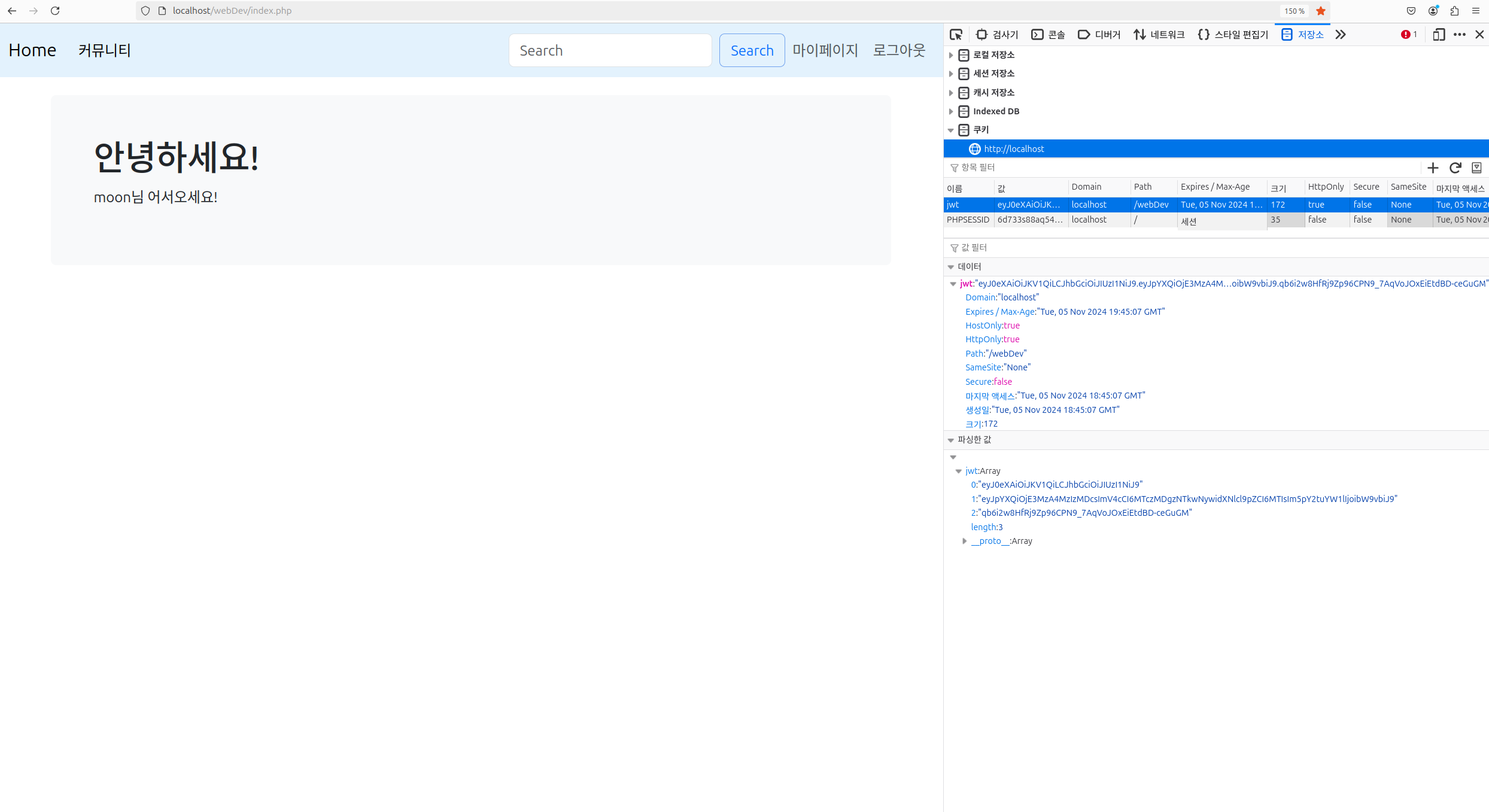Add a new cookie with plus icon

point(1433,168)
